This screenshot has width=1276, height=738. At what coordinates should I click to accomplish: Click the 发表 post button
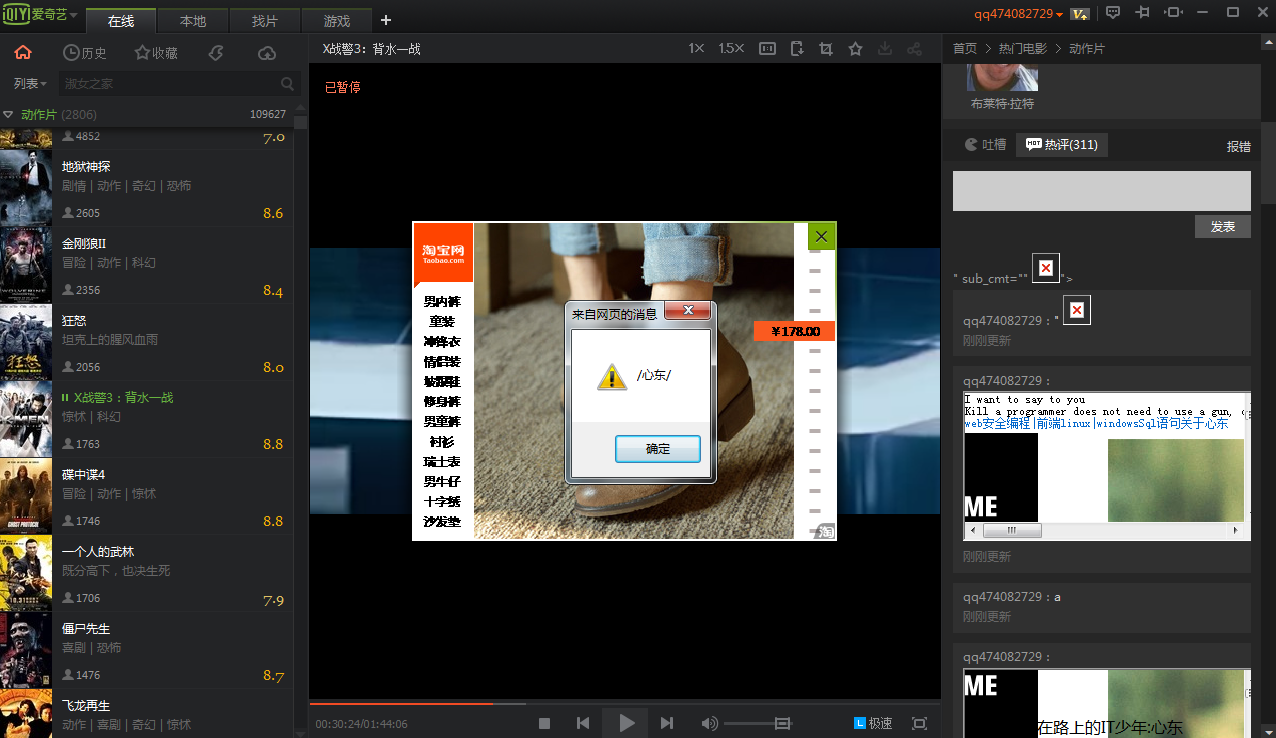1222,227
